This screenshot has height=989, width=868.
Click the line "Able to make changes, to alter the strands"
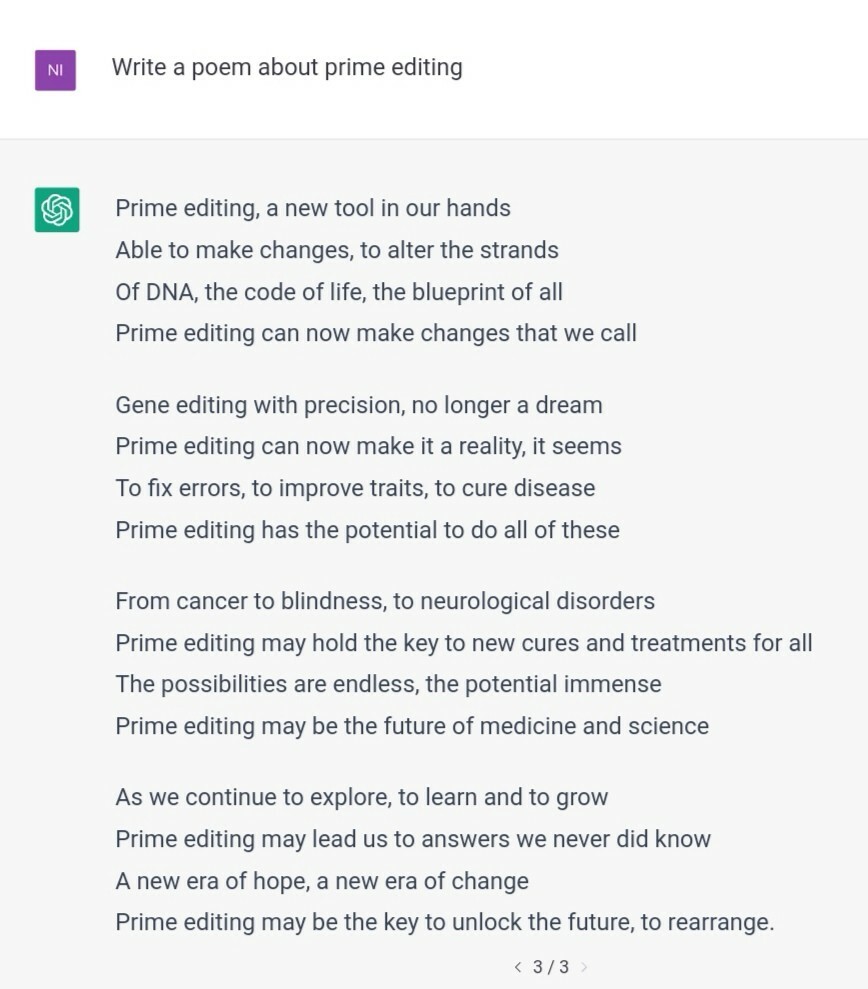(x=337, y=250)
